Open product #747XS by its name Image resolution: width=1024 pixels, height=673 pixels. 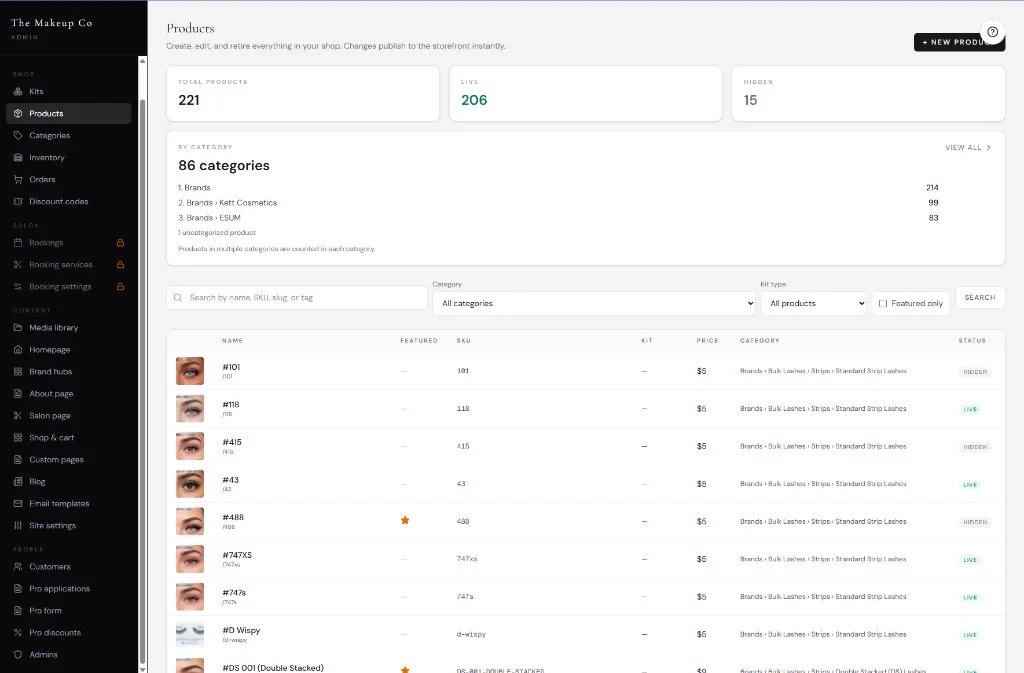point(237,556)
